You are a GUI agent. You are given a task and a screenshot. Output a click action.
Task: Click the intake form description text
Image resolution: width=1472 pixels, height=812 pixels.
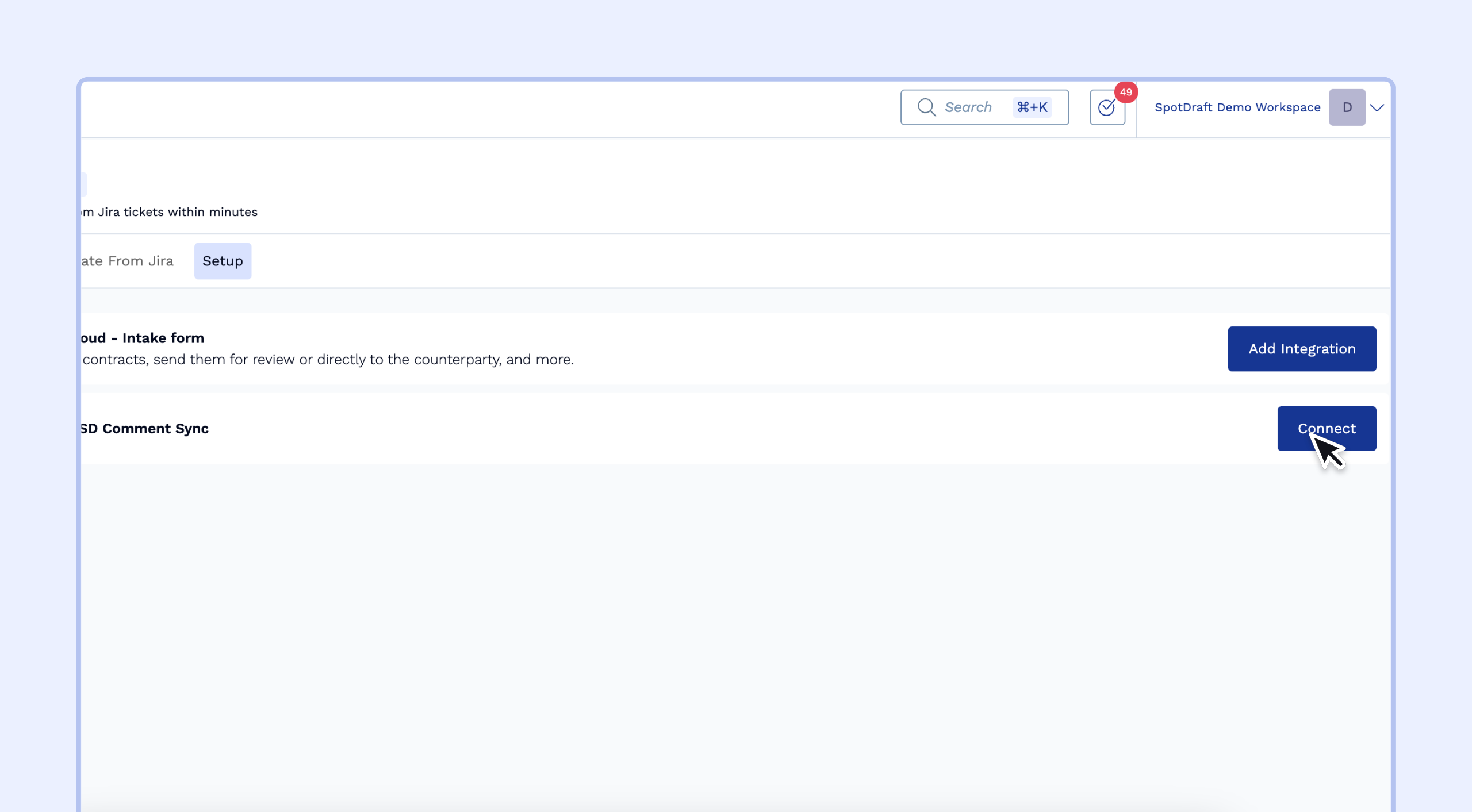pyautogui.click(x=328, y=360)
